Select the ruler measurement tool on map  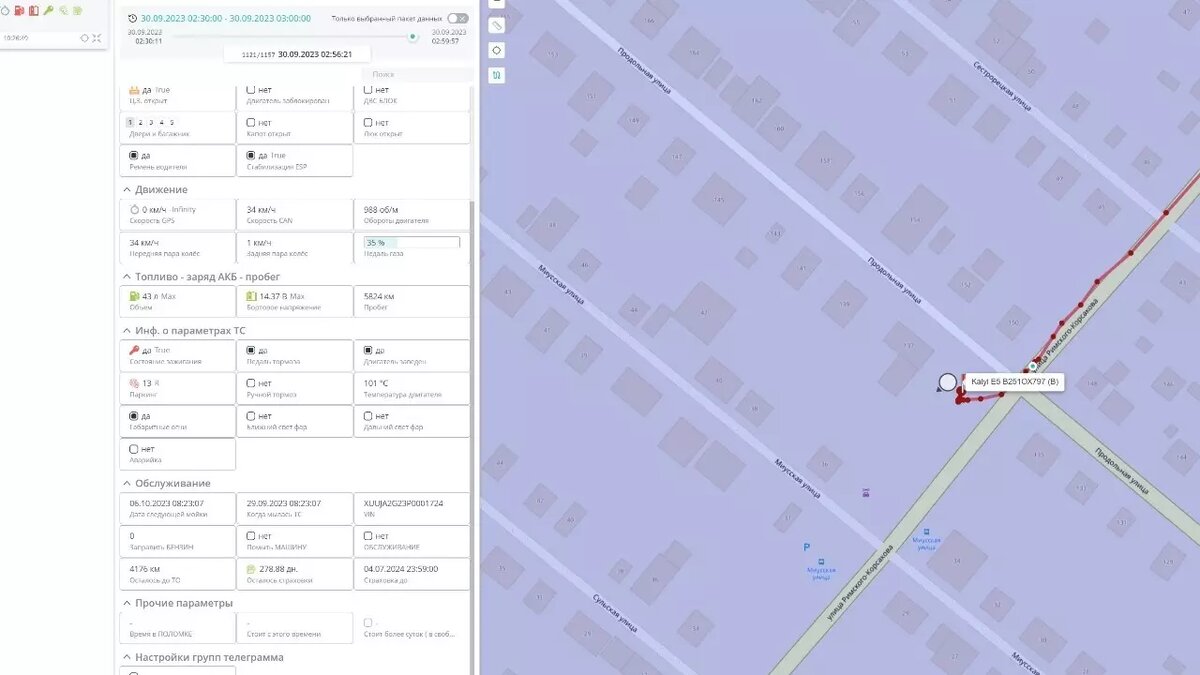tap(497, 25)
